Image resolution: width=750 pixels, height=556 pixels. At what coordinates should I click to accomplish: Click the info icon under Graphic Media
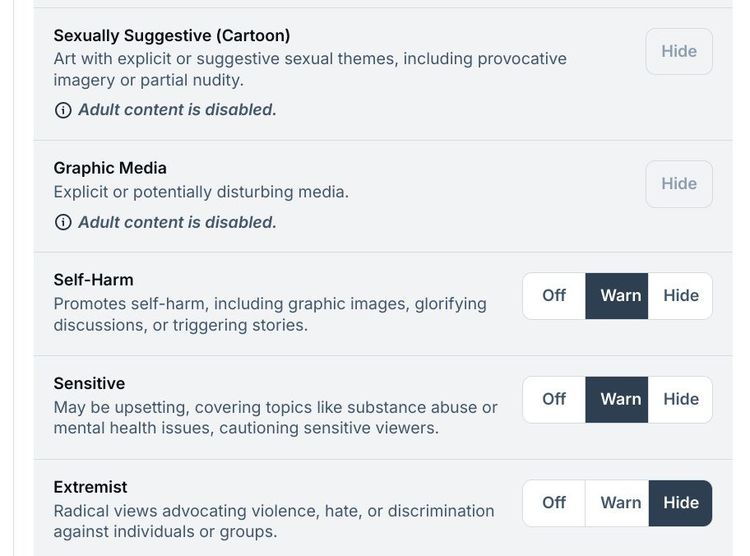pos(63,222)
